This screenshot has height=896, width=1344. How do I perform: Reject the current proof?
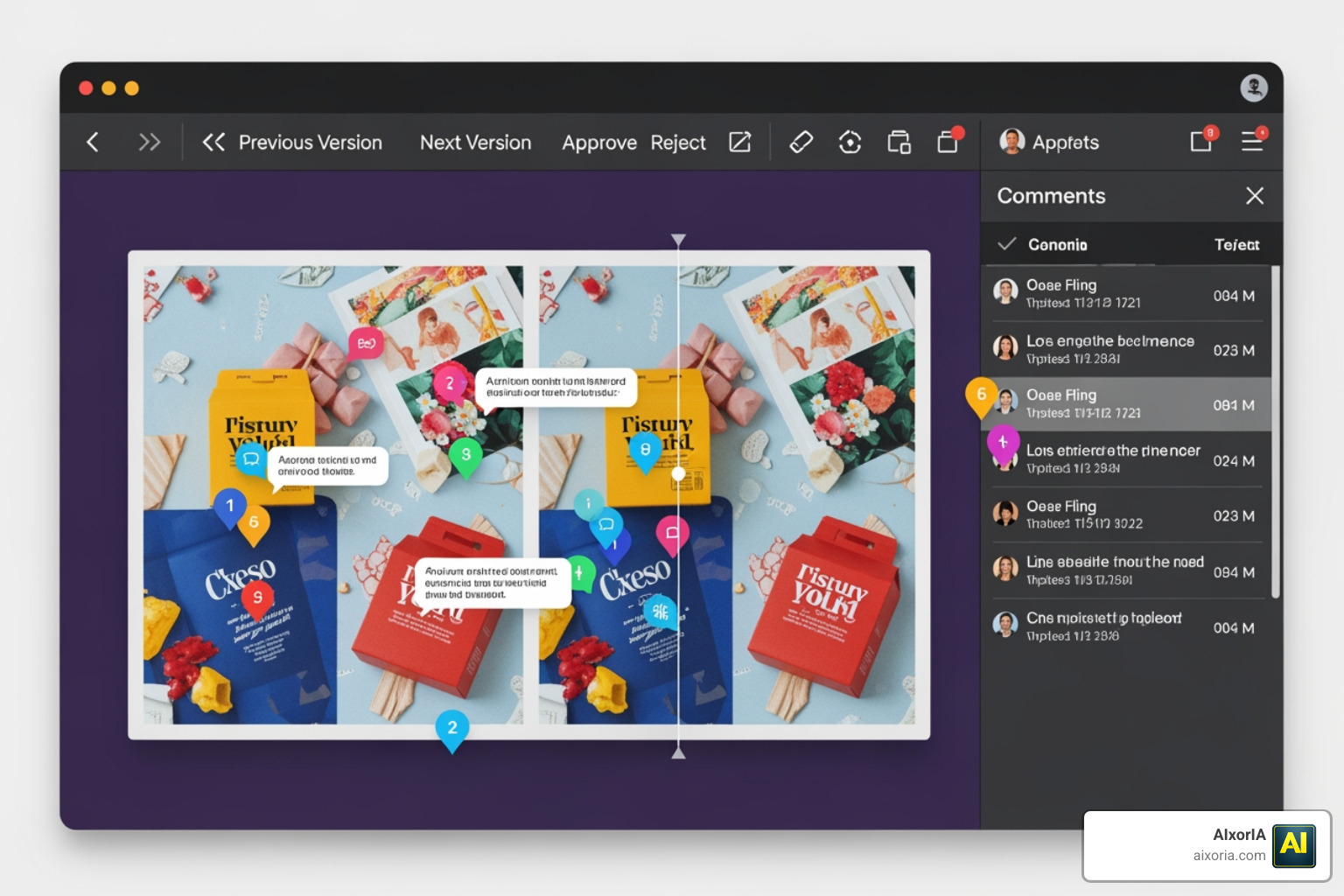coord(678,142)
